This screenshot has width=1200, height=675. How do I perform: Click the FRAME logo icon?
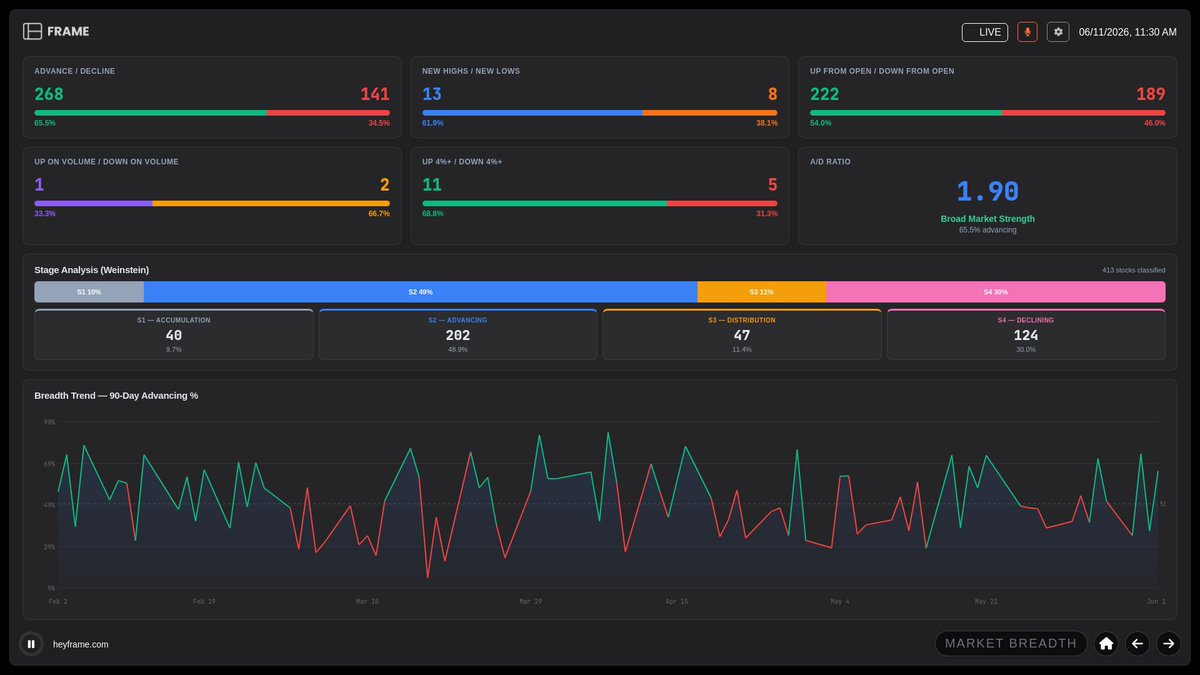(33, 31)
